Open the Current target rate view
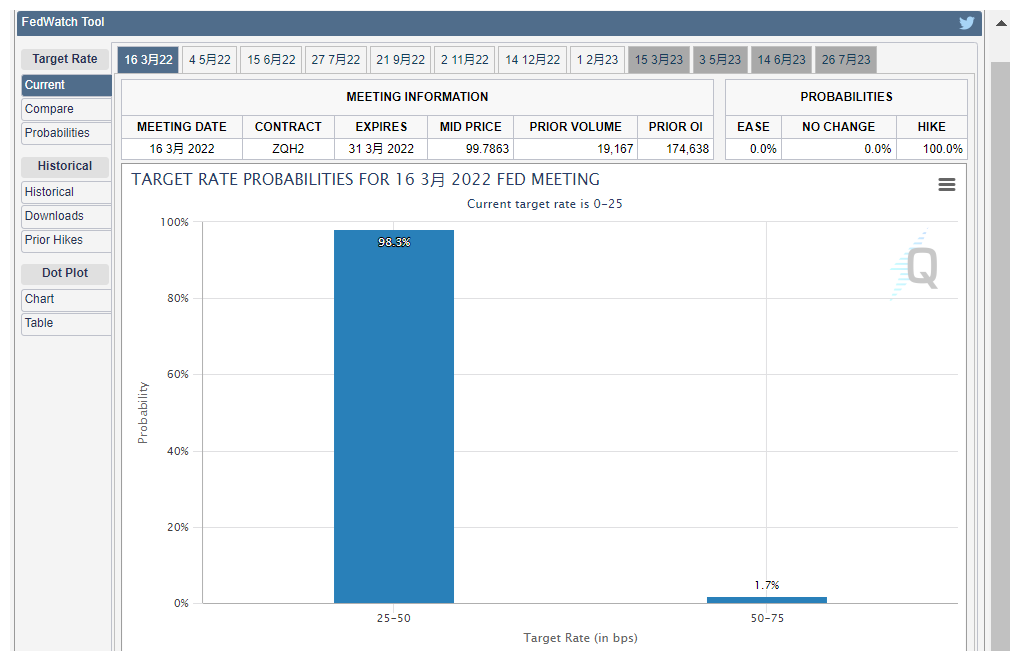 coord(66,85)
